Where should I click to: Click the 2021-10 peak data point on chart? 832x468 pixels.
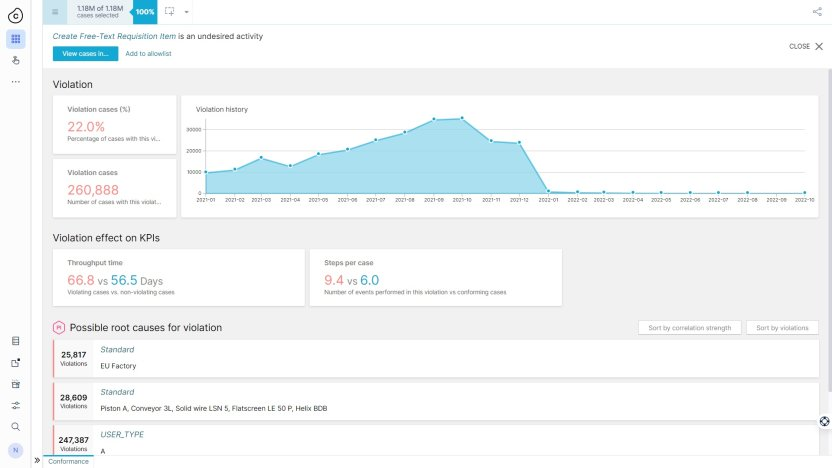click(x=462, y=118)
